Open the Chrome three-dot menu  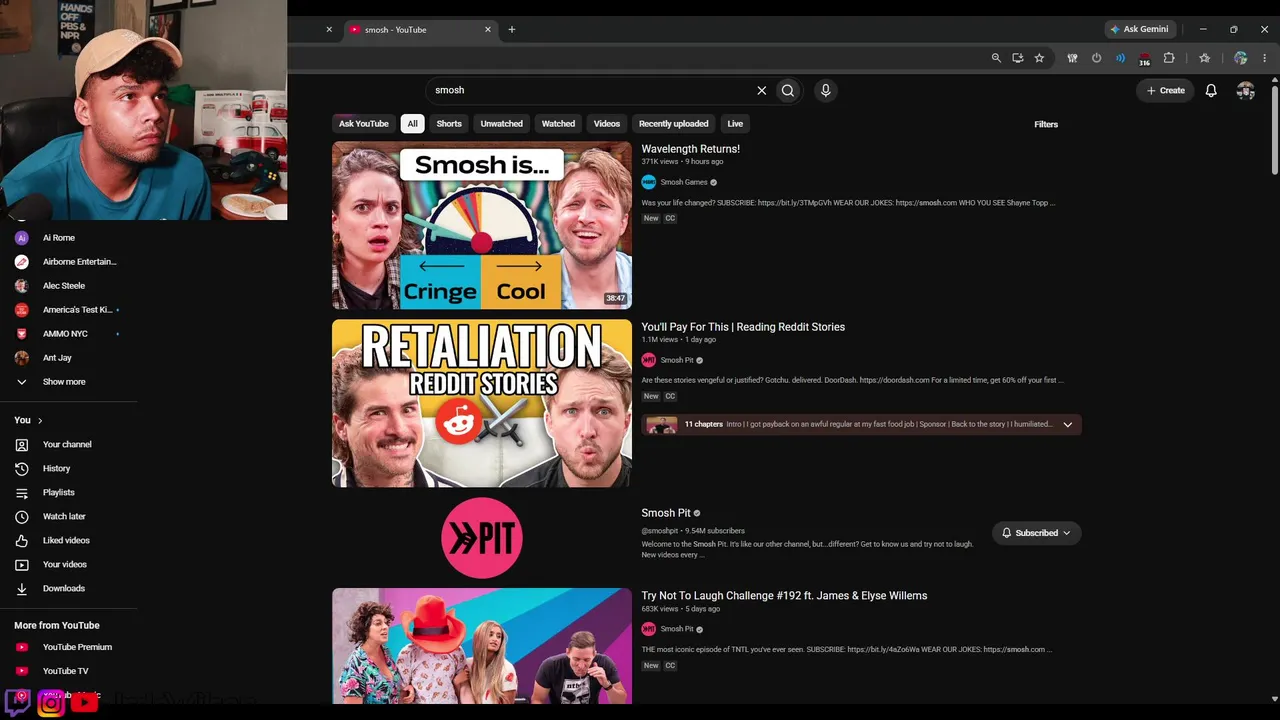(x=1266, y=58)
